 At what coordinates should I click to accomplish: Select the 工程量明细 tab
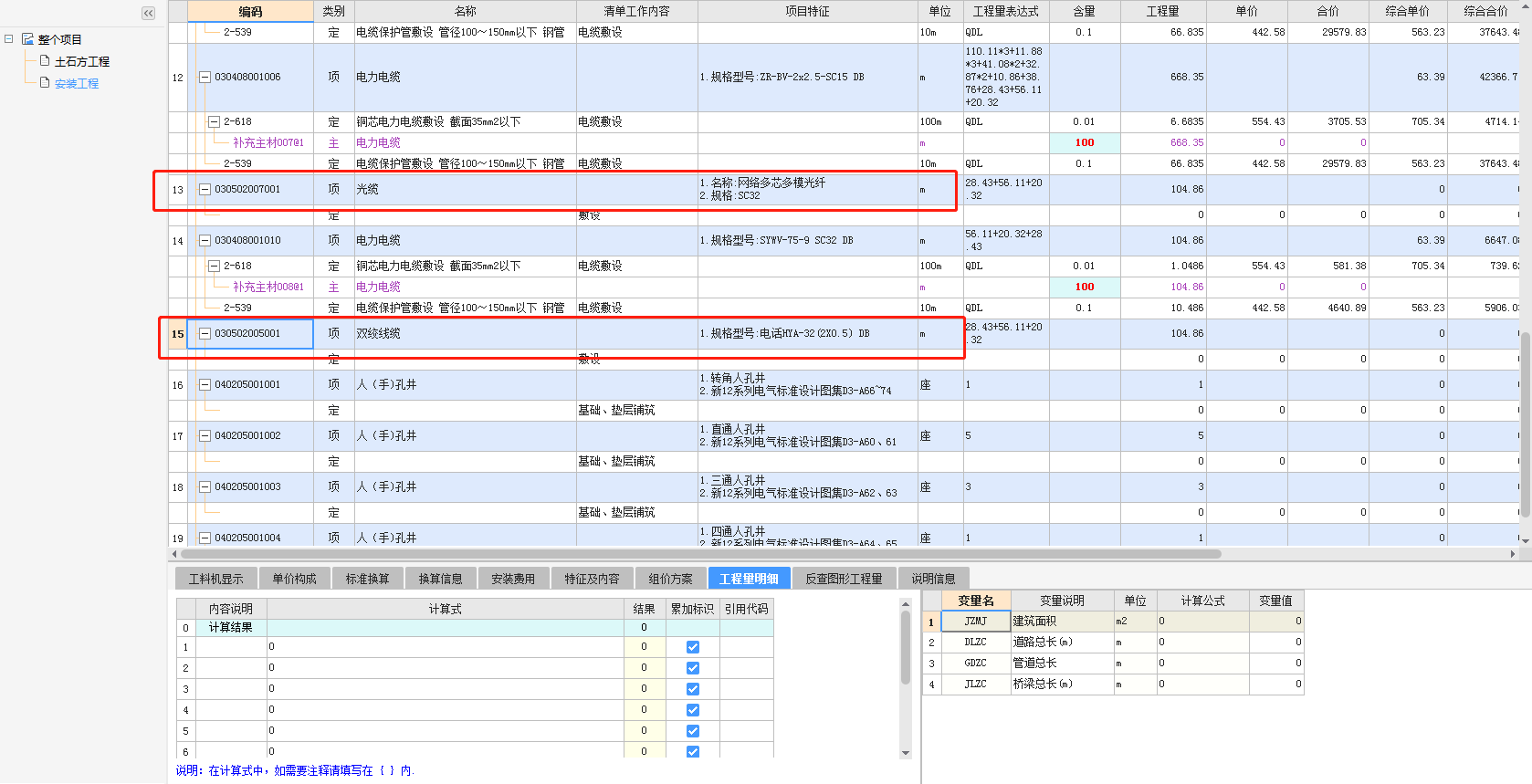tap(749, 579)
